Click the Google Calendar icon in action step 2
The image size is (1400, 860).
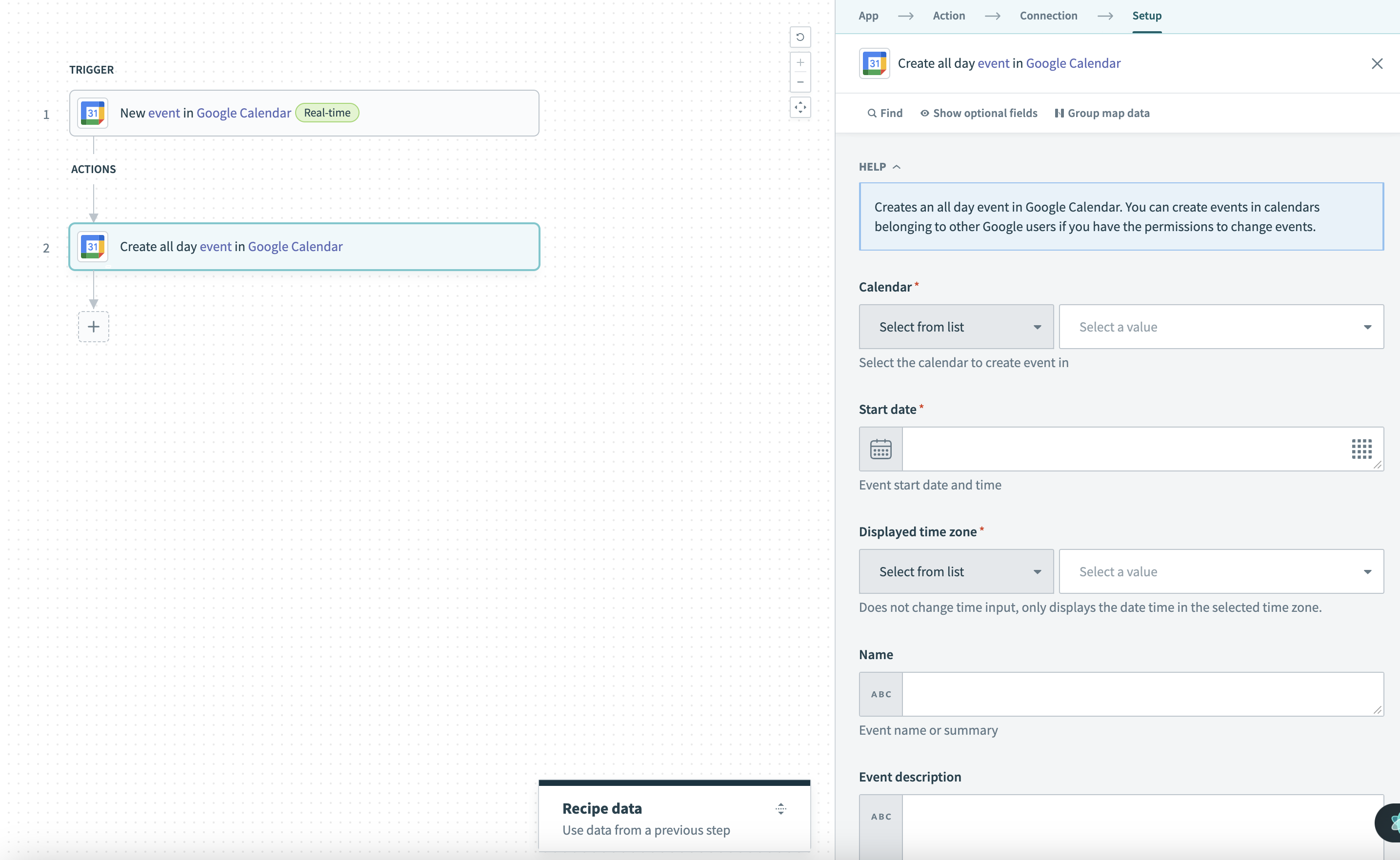tap(93, 246)
